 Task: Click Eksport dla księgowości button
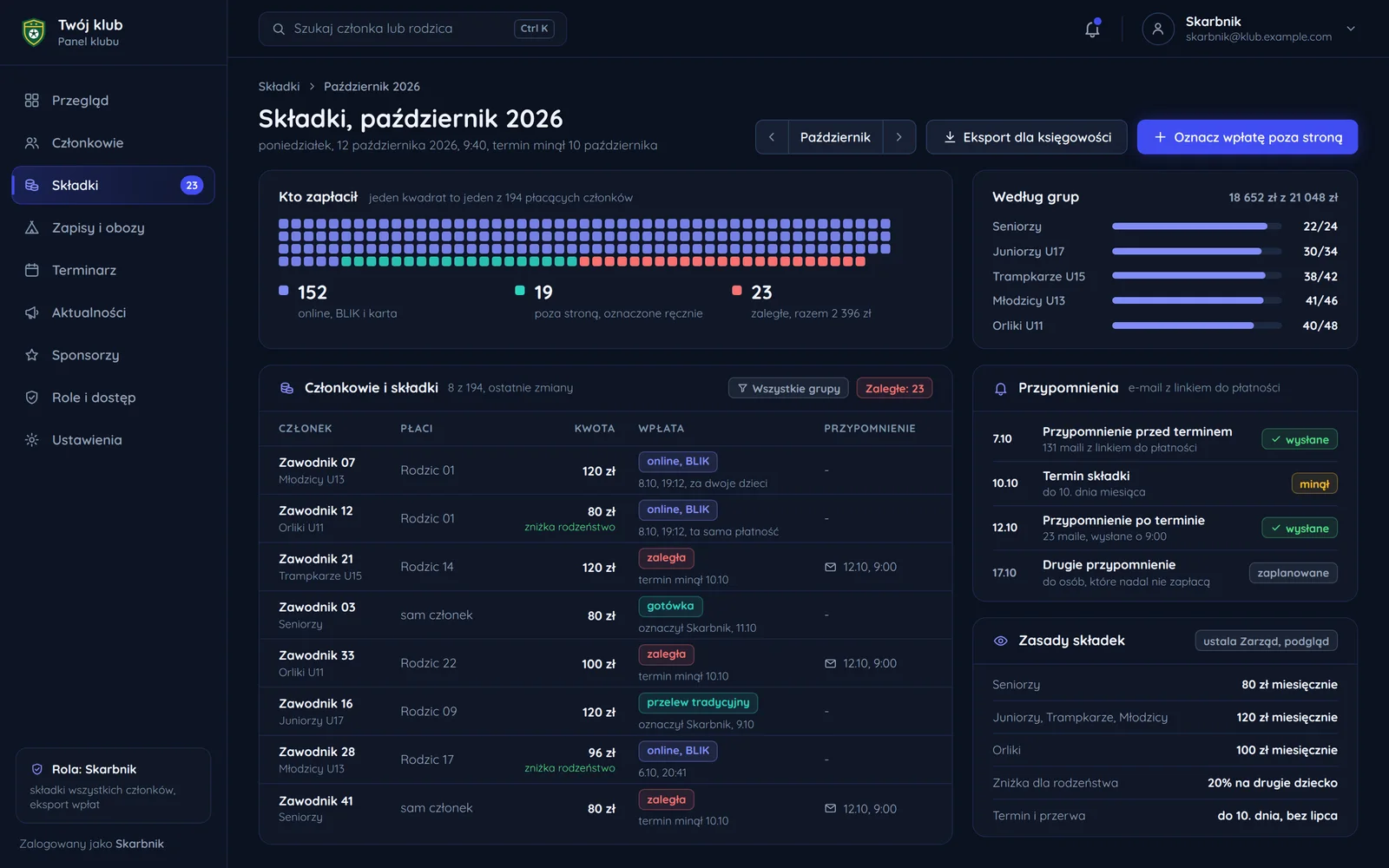click(x=1027, y=137)
